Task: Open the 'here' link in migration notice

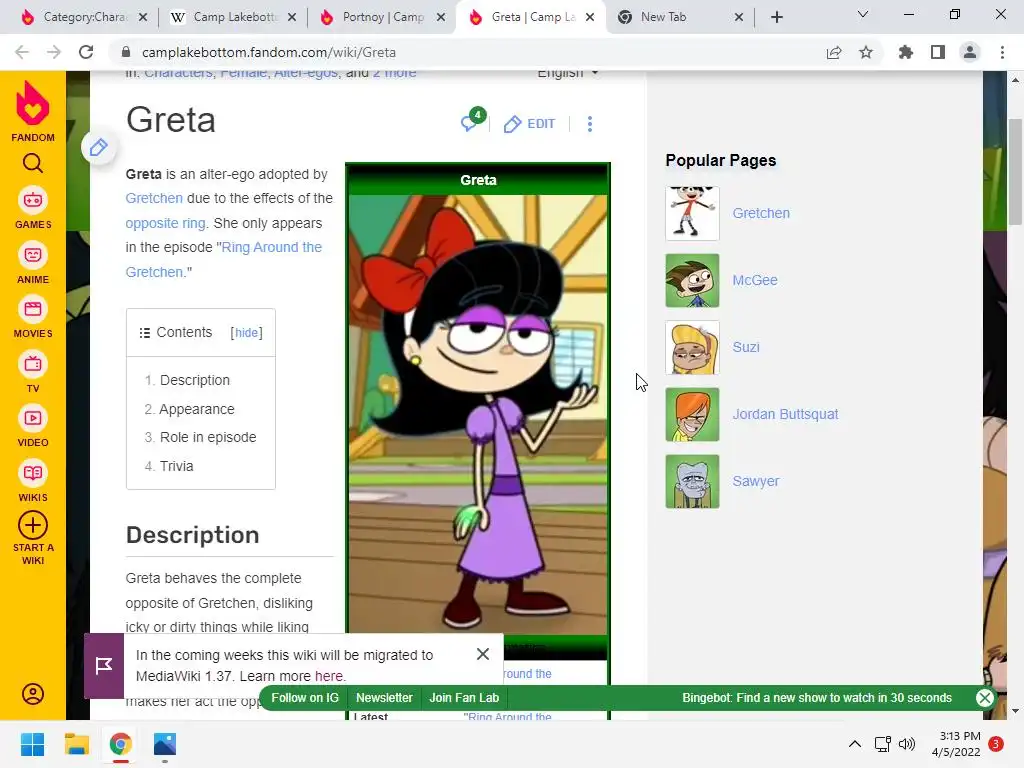Action: tap(328, 676)
